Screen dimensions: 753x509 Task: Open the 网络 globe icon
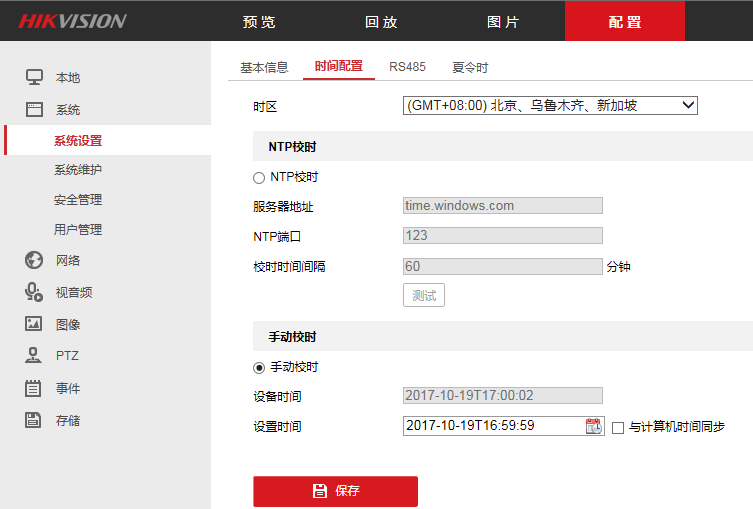coord(34,260)
